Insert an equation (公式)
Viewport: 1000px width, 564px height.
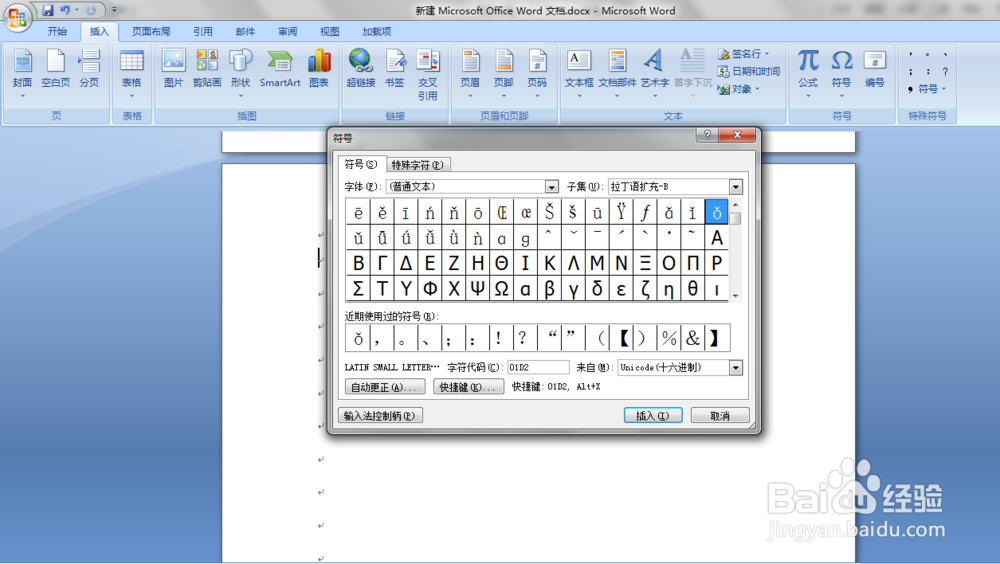(x=808, y=73)
